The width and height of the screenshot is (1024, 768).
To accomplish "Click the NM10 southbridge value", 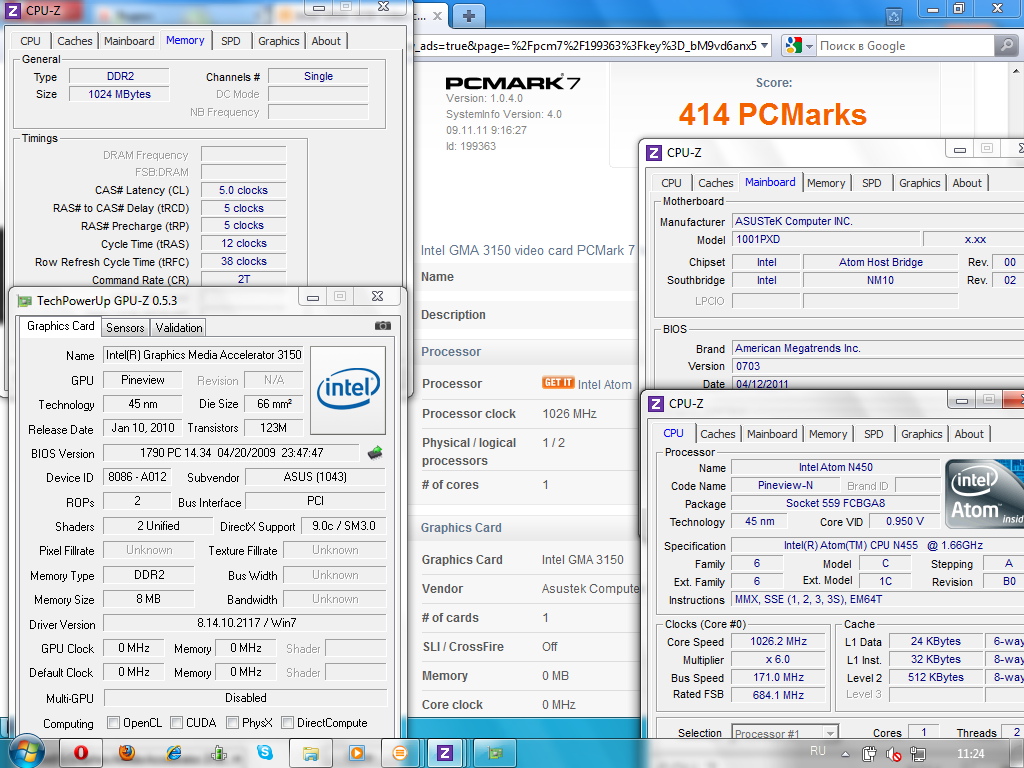I will pyautogui.click(x=880, y=280).
